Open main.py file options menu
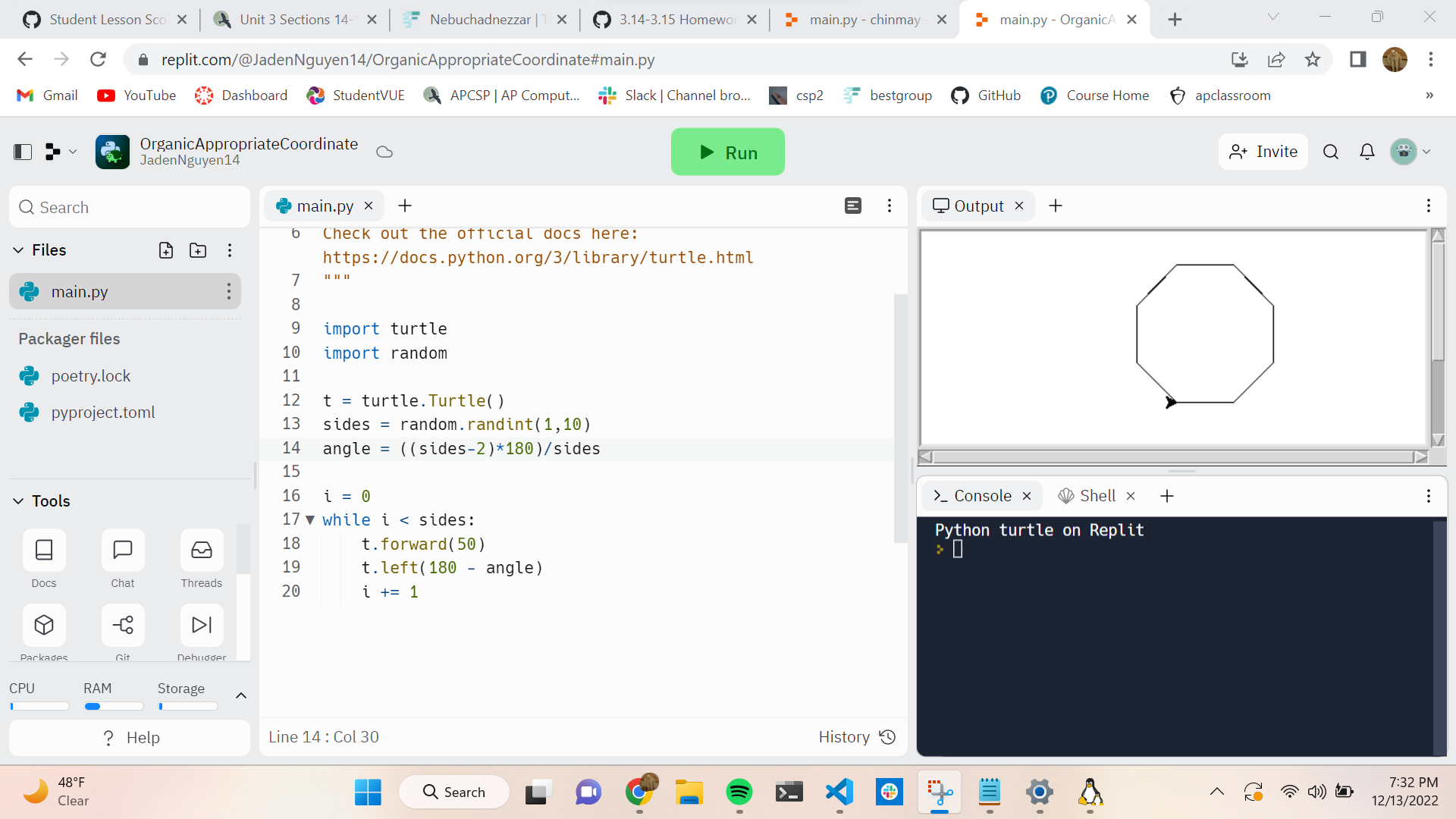 [228, 291]
